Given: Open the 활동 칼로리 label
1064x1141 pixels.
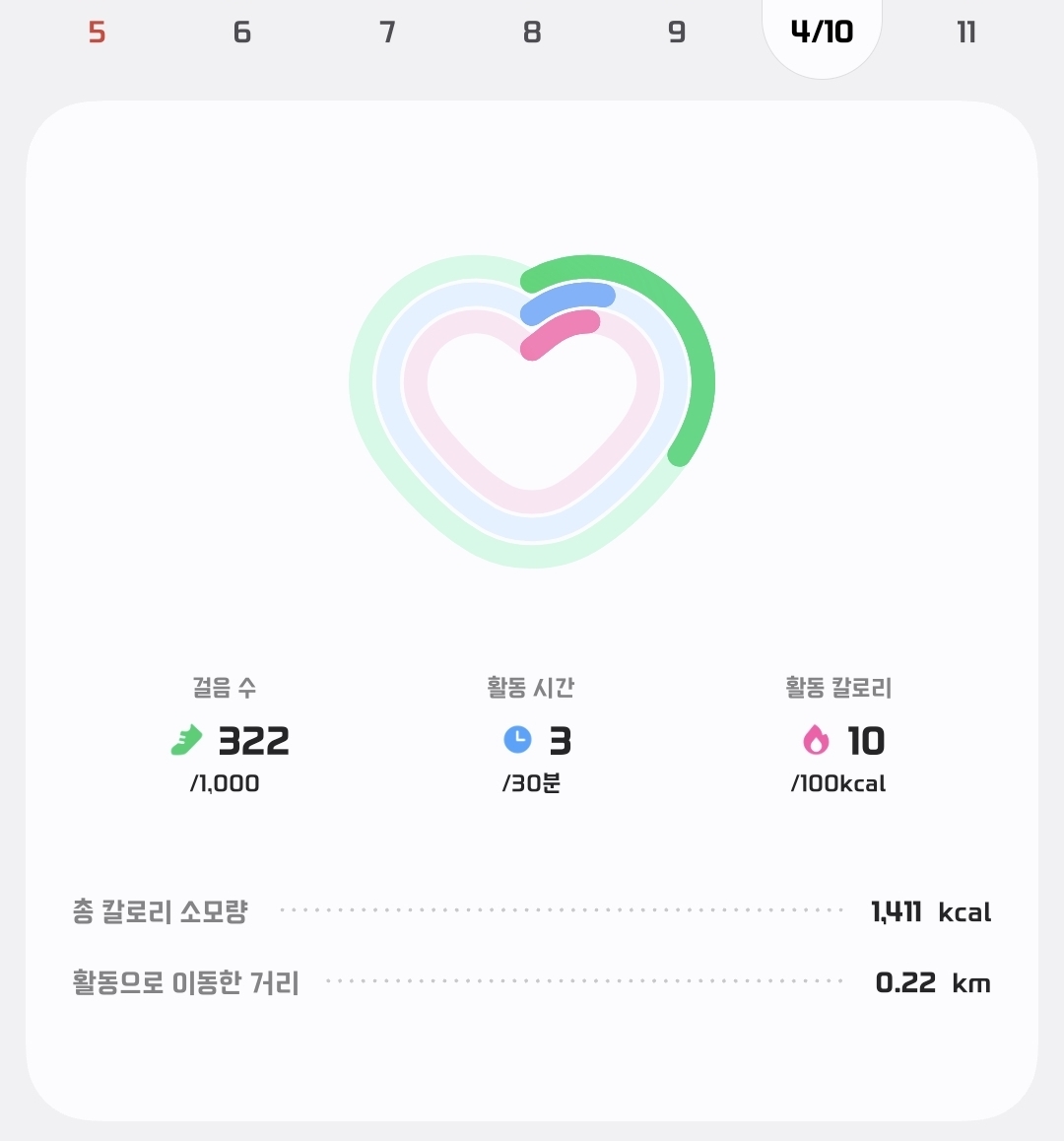Looking at the screenshot, I should pyautogui.click(x=838, y=688).
